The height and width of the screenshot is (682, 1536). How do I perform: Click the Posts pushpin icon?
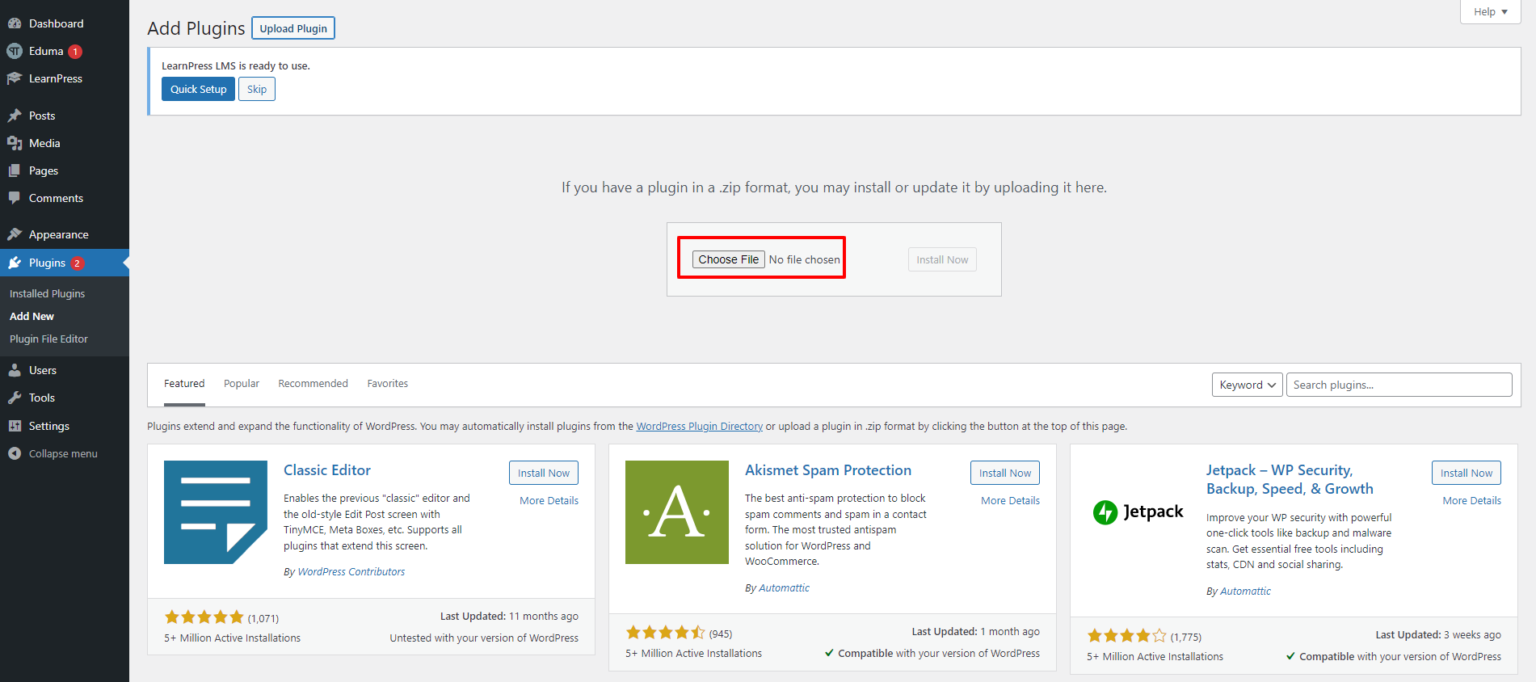click(14, 116)
